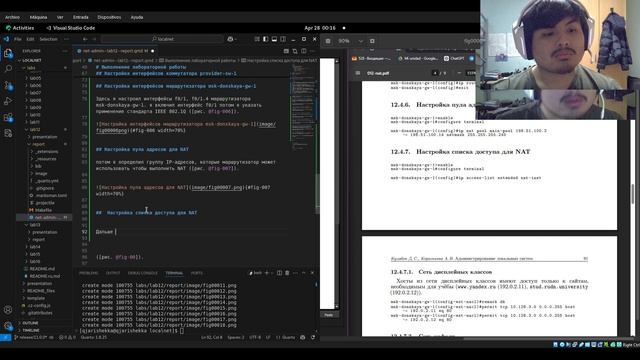
Task: Open the Manage gear icon at the sidebar bottom
Action: (x=8, y=326)
